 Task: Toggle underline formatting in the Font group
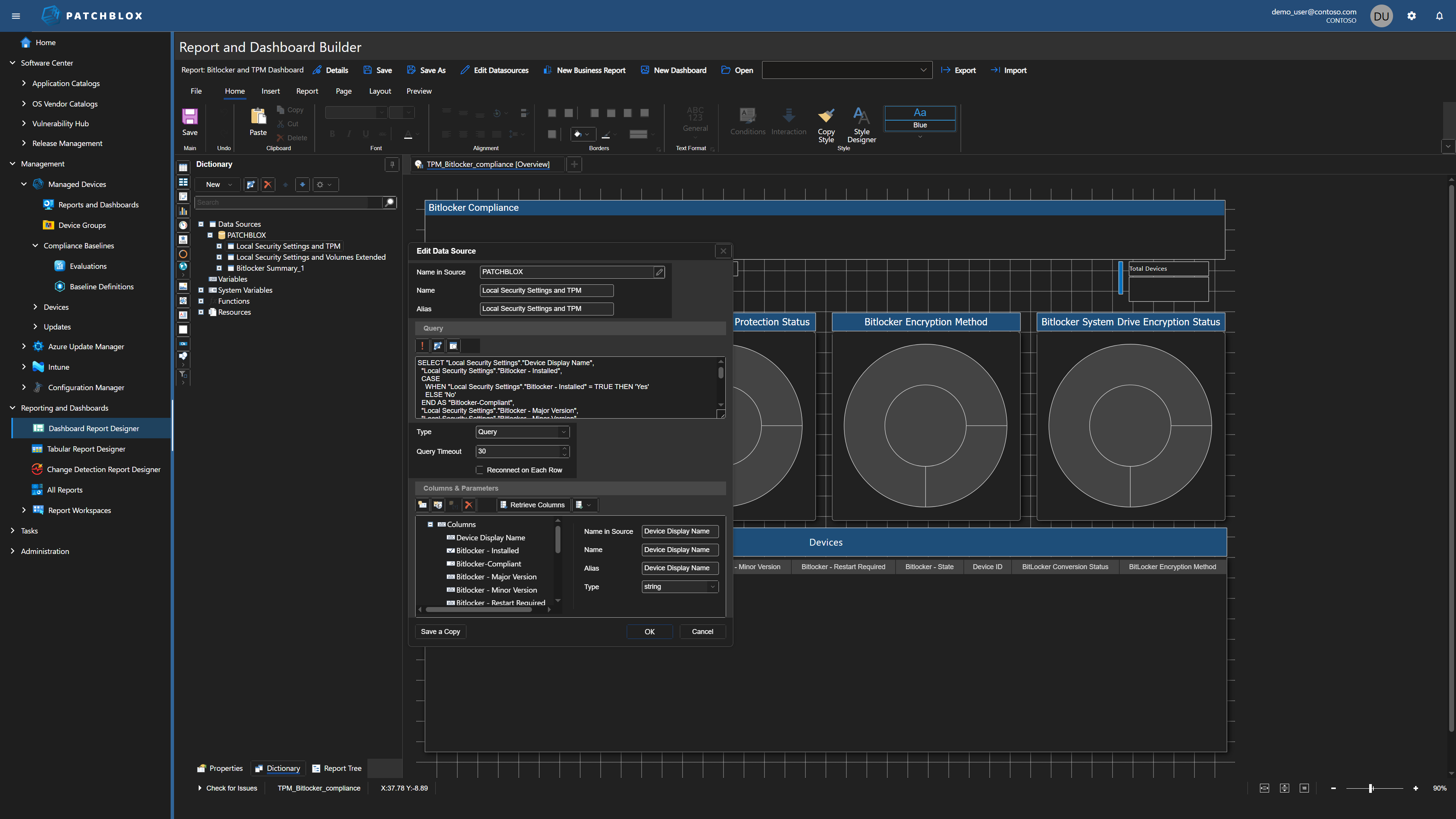pyautogui.click(x=366, y=134)
